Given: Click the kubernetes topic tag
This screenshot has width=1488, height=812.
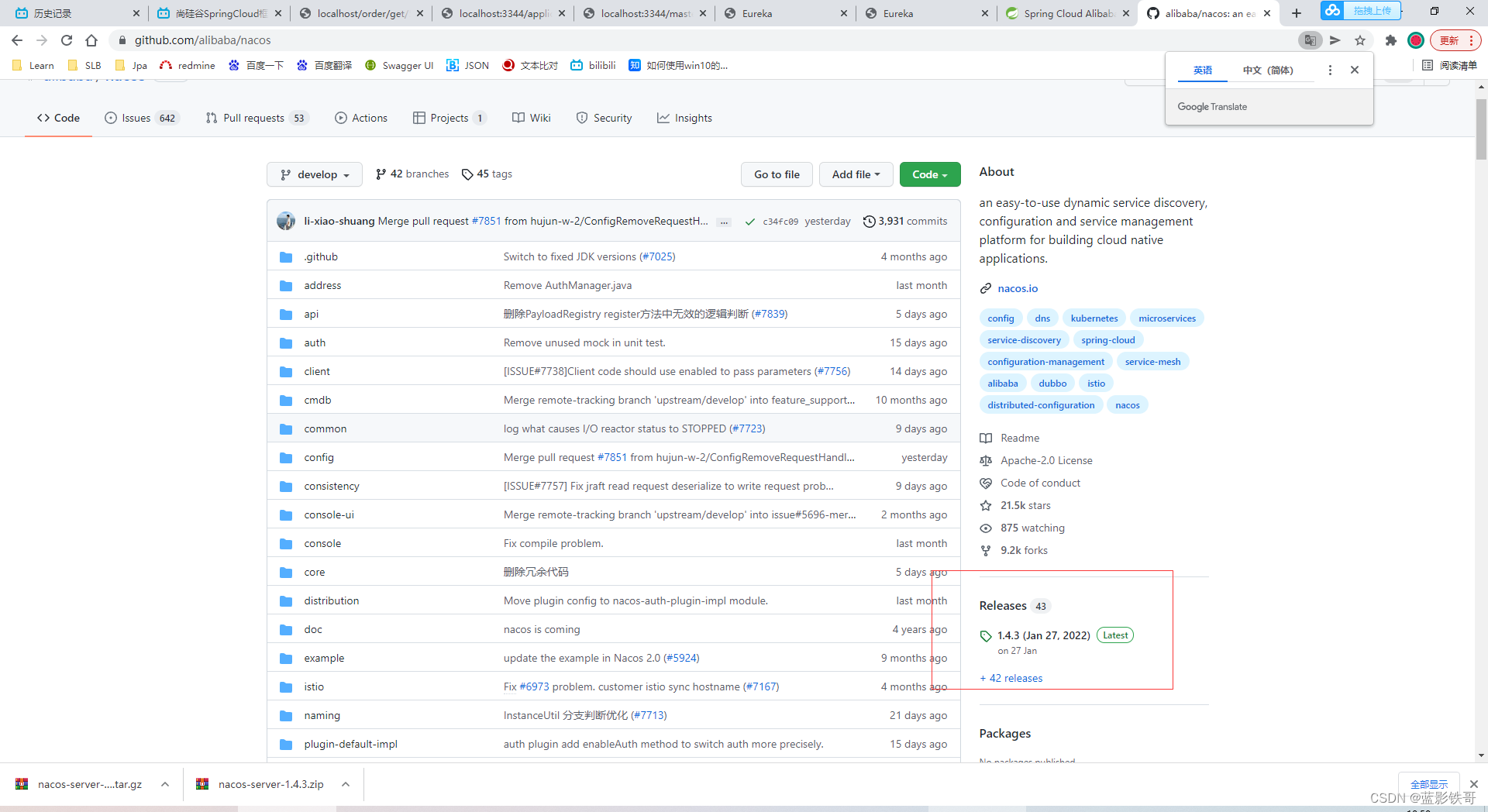Looking at the screenshot, I should pos(1094,318).
